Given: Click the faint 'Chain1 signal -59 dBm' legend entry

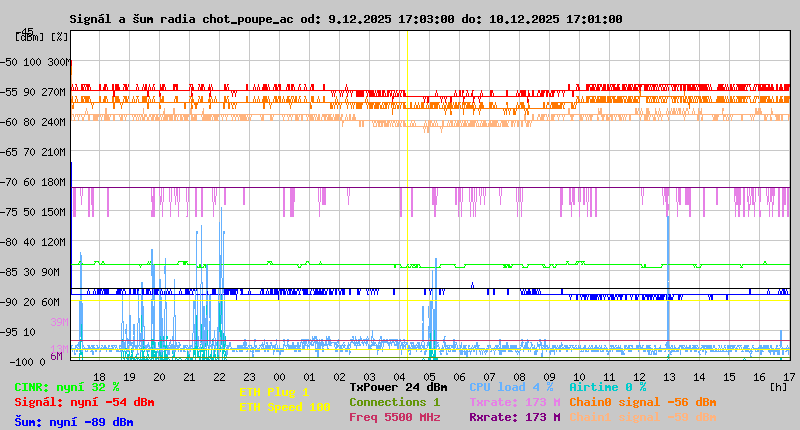Looking at the screenshot, I should tap(643, 417).
